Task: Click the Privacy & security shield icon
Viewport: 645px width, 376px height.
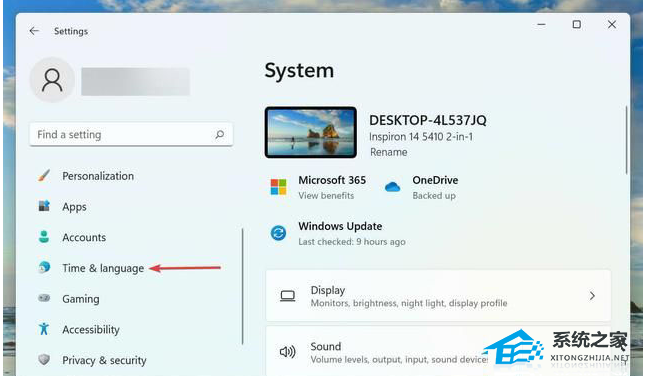Action: (x=44, y=360)
